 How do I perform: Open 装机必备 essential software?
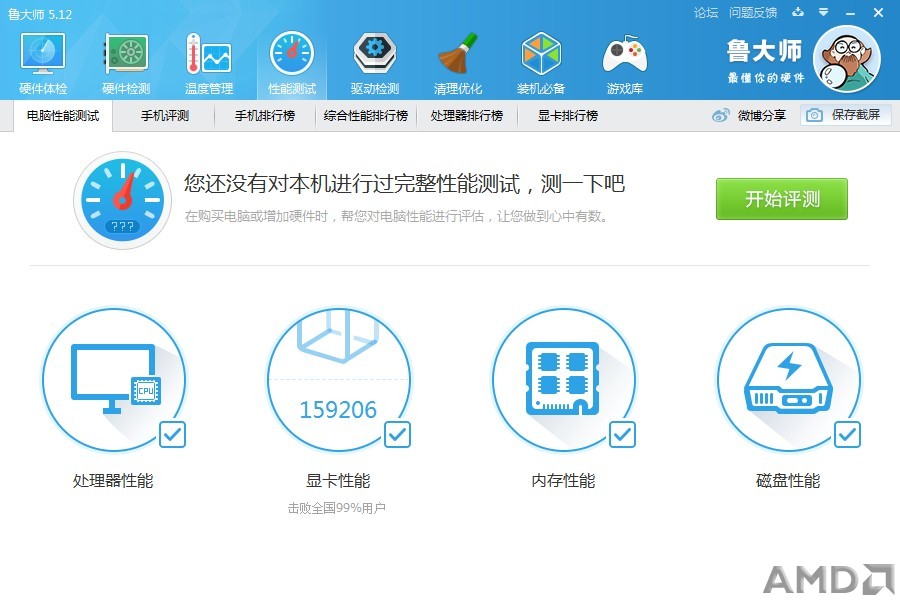click(541, 64)
